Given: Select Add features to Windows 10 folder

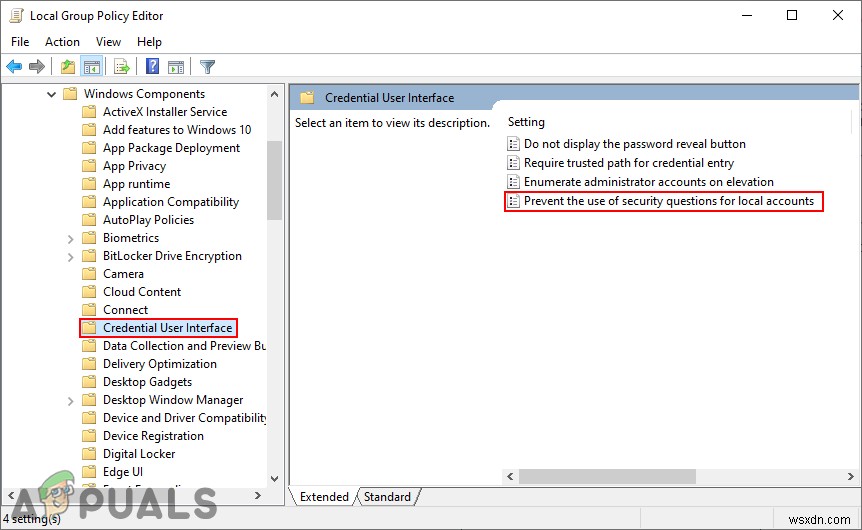Looking at the screenshot, I should (177, 130).
